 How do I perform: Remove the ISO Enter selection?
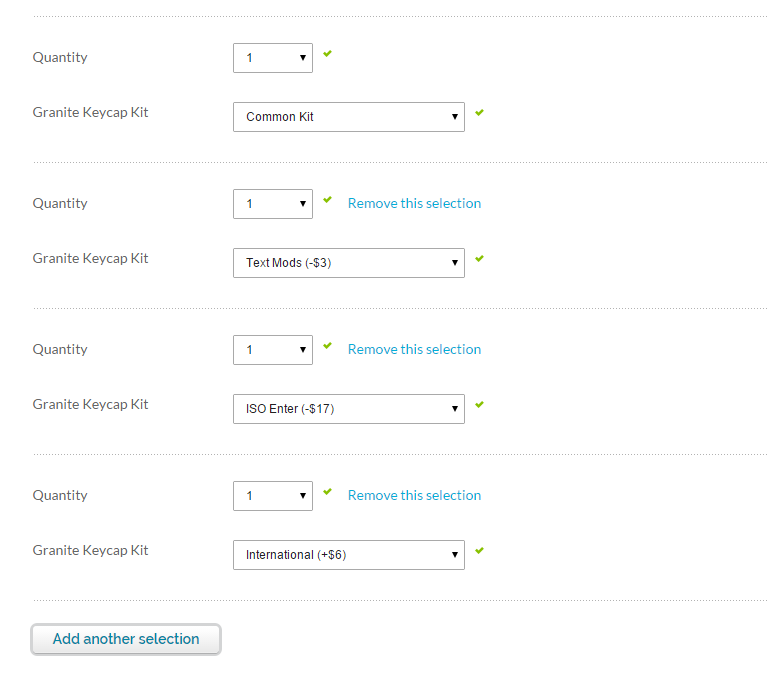tap(414, 349)
